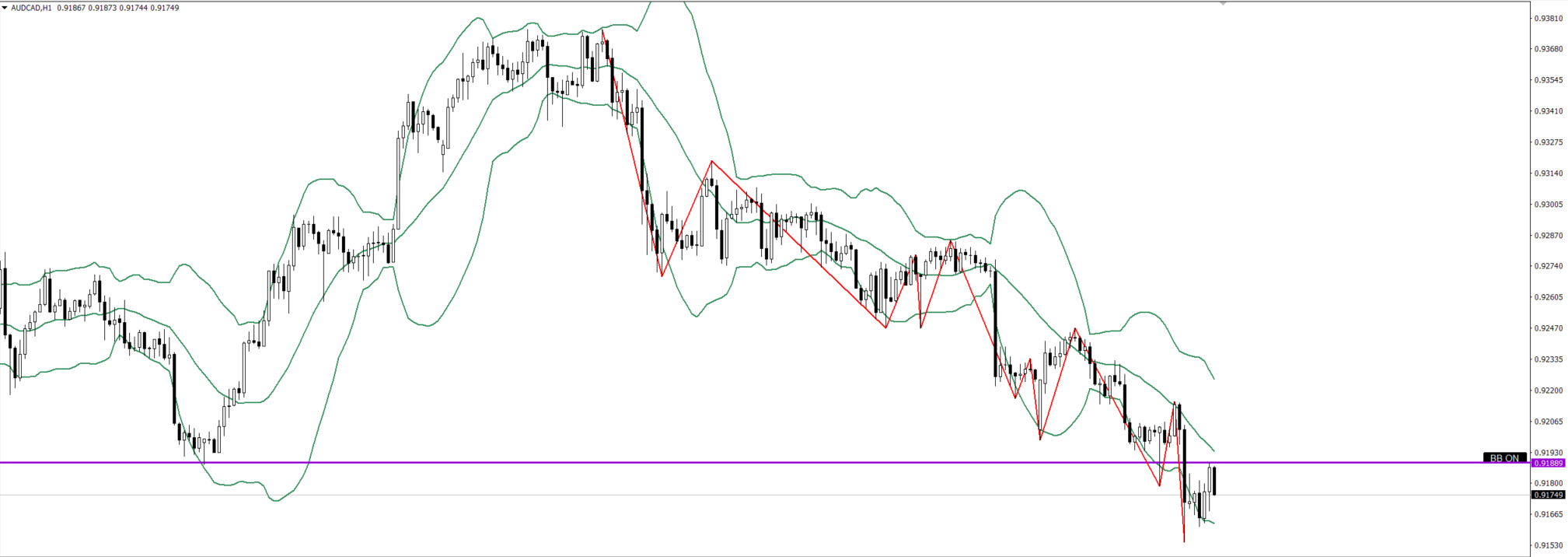The image size is (1568, 557).
Task: Click the AUDCAD,H1 symbol label
Action: tap(32, 8)
